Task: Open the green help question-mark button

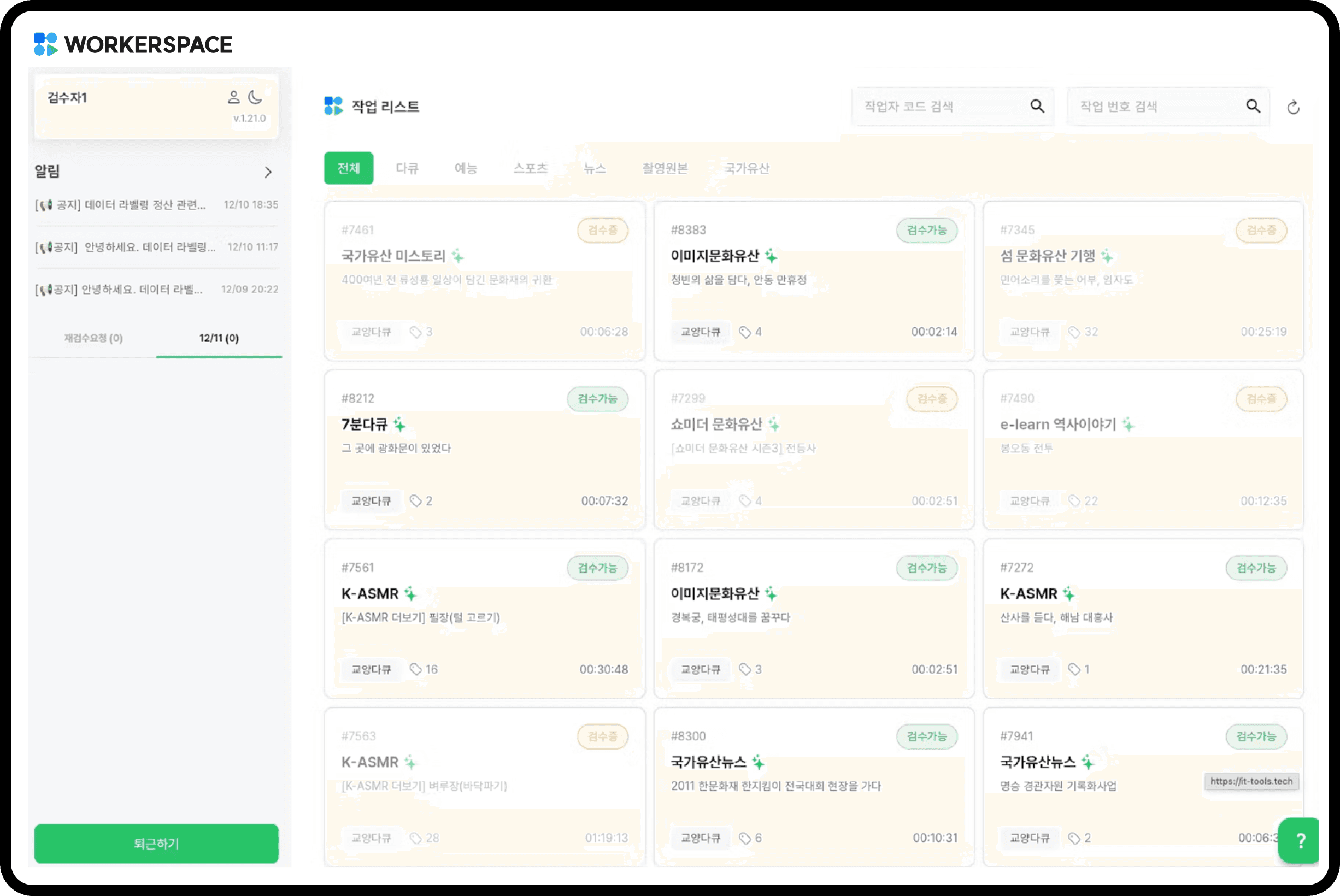Action: pos(1301,840)
